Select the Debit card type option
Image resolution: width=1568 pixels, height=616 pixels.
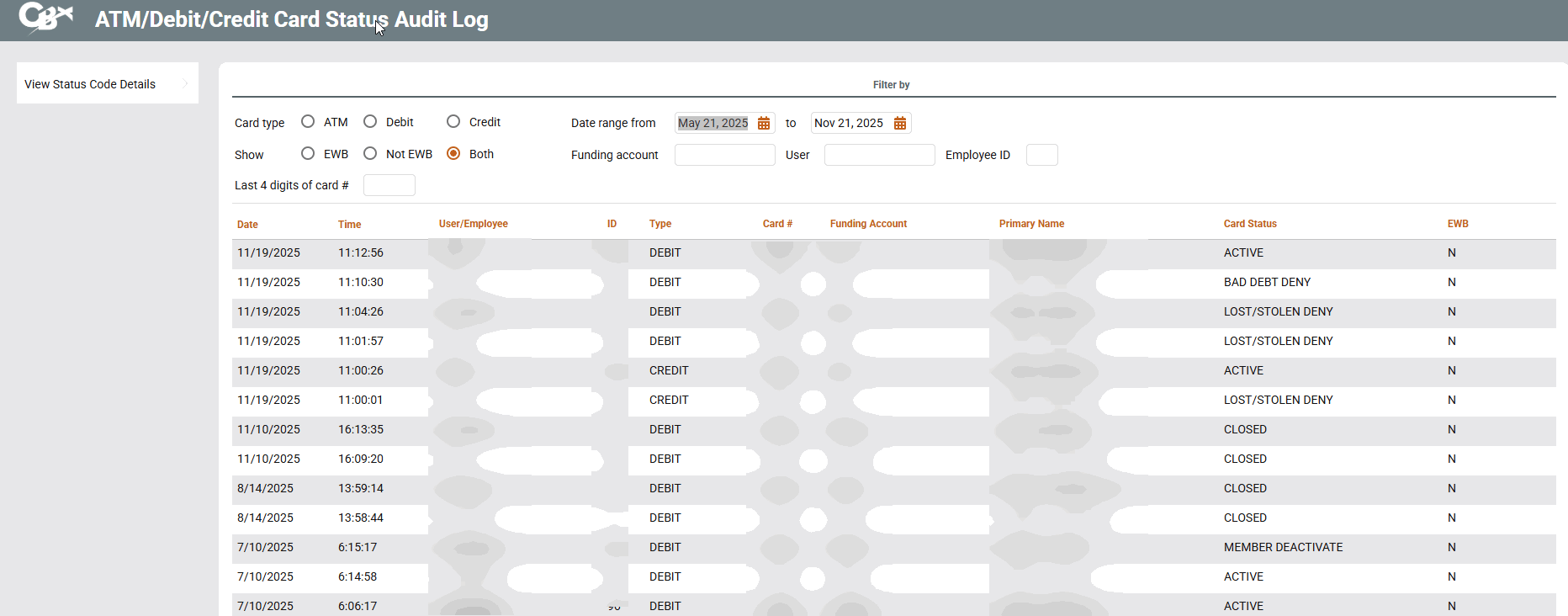point(370,122)
